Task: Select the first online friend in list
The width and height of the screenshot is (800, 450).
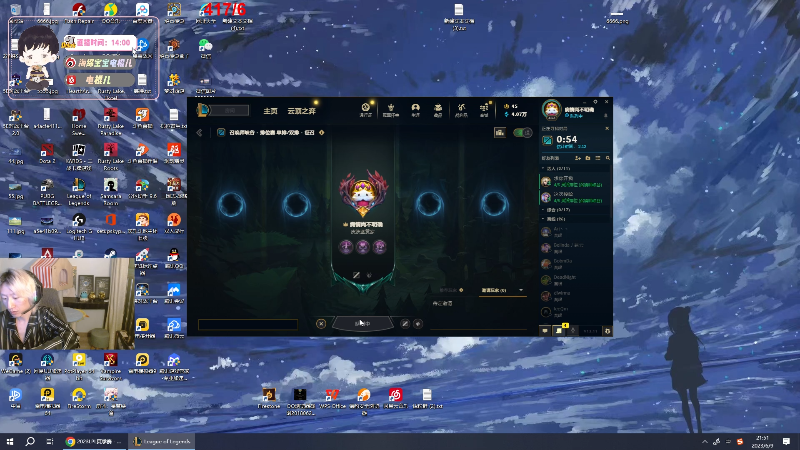Action: coord(576,181)
